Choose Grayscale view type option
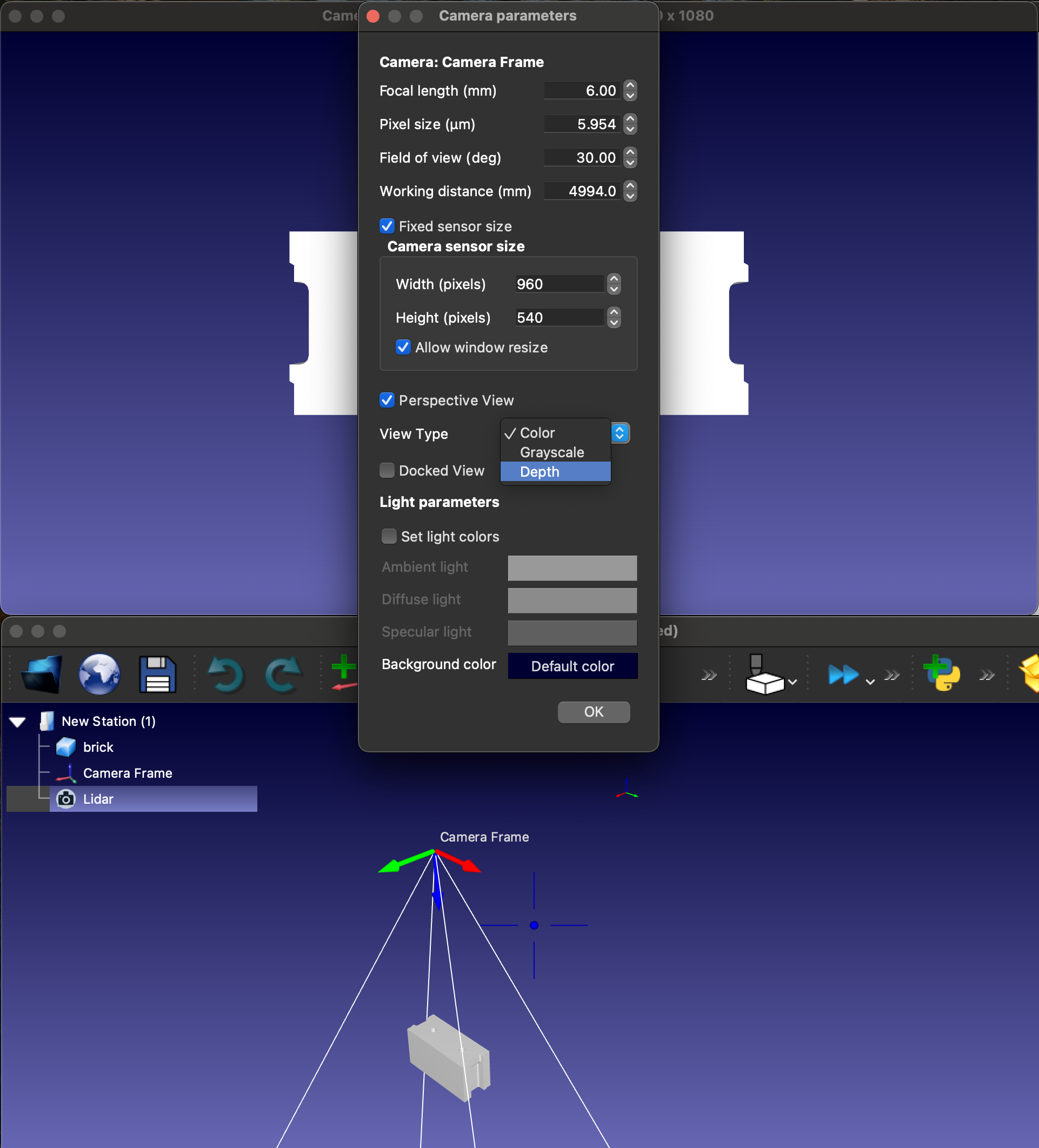The image size is (1039, 1148). click(x=551, y=452)
